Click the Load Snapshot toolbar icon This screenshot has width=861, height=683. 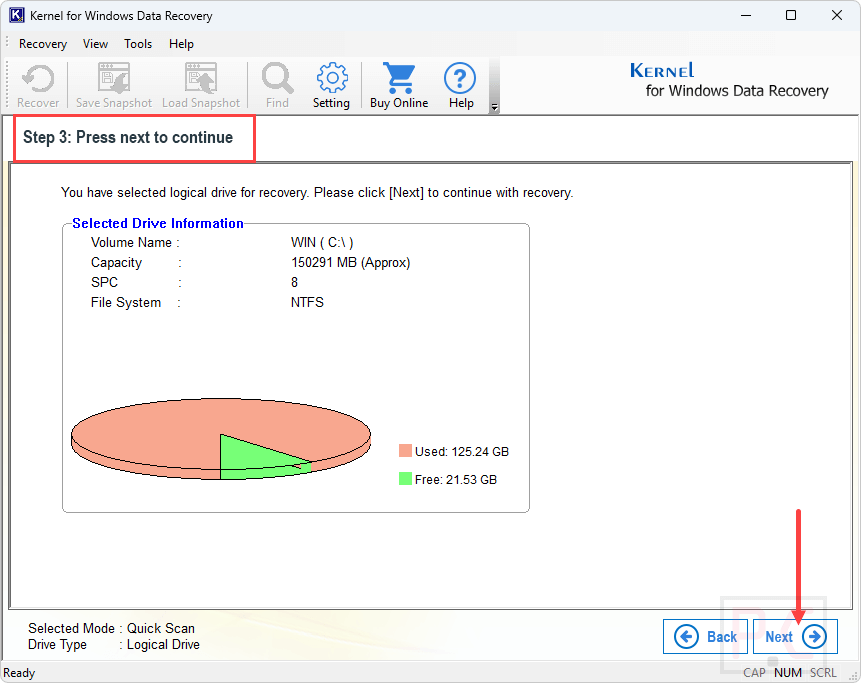(x=201, y=85)
